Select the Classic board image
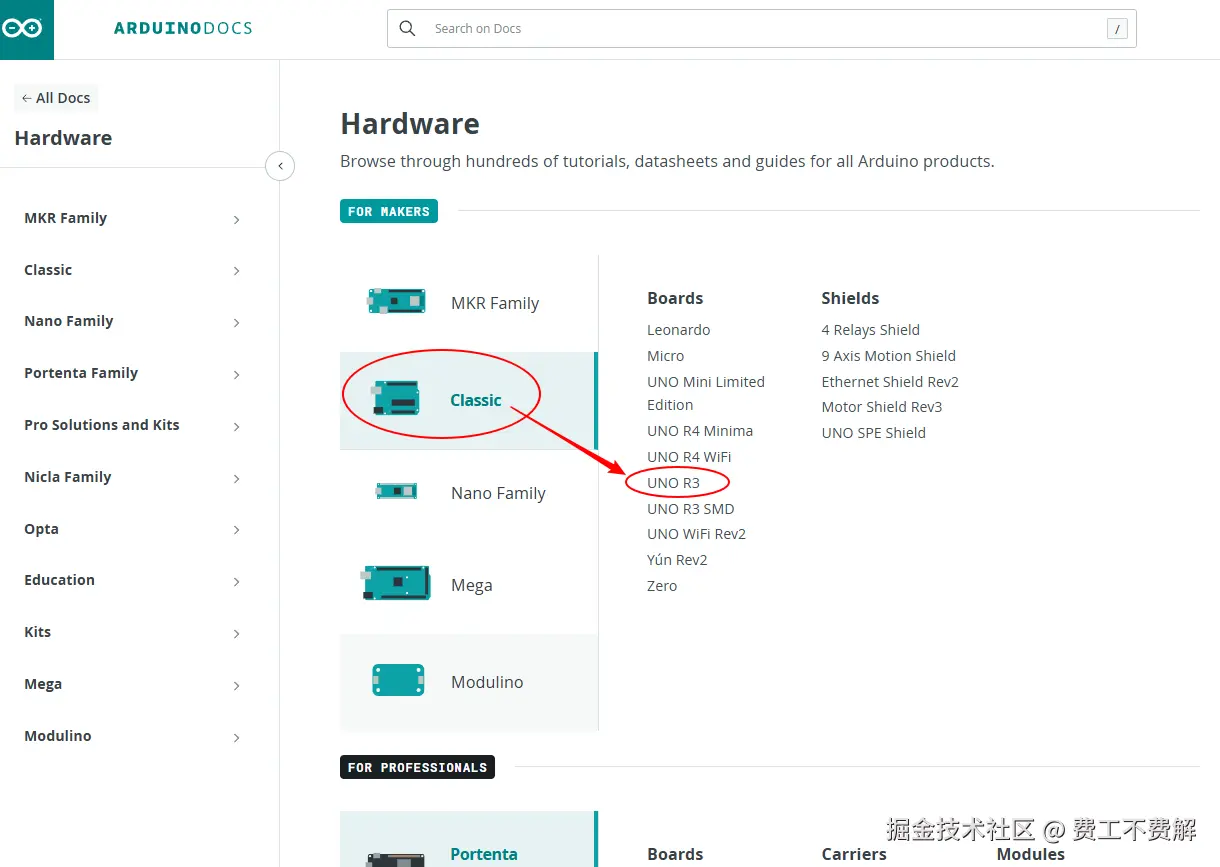The width and height of the screenshot is (1220, 867). click(395, 398)
